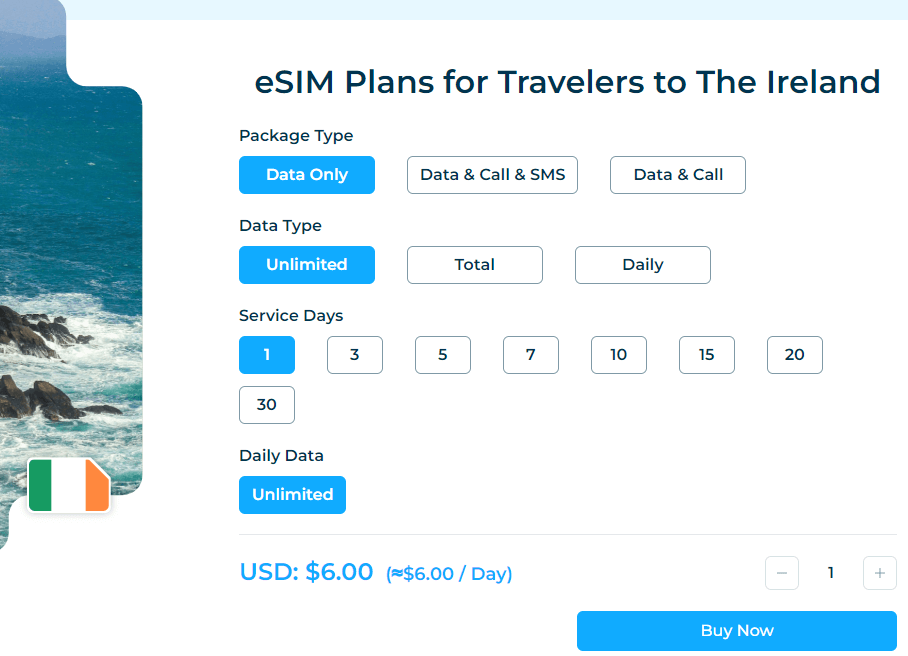
Task: Switch data type to Total
Action: click(x=475, y=265)
